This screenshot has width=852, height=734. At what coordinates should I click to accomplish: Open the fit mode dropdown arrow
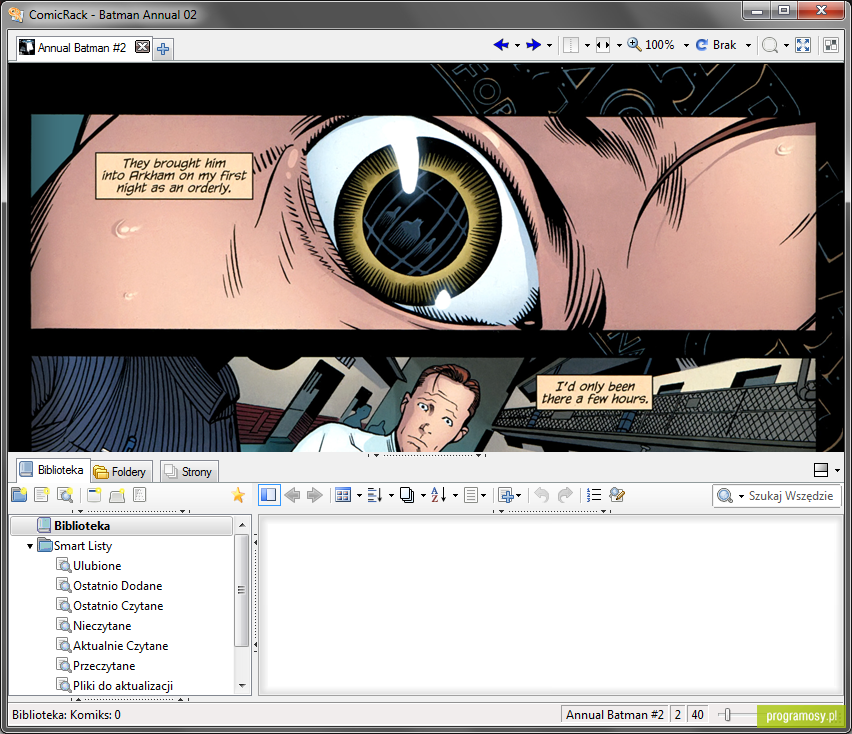(619, 45)
